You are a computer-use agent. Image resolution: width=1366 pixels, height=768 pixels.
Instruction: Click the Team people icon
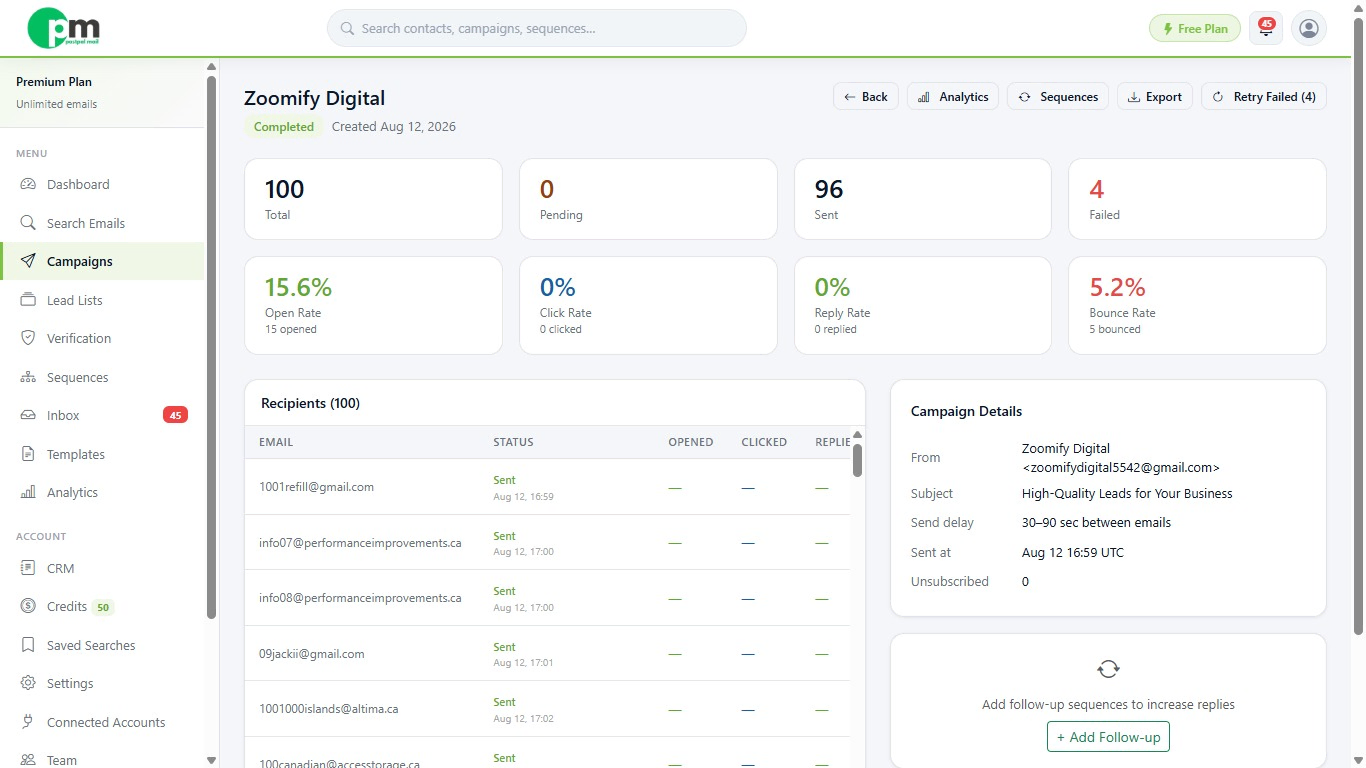(28, 760)
